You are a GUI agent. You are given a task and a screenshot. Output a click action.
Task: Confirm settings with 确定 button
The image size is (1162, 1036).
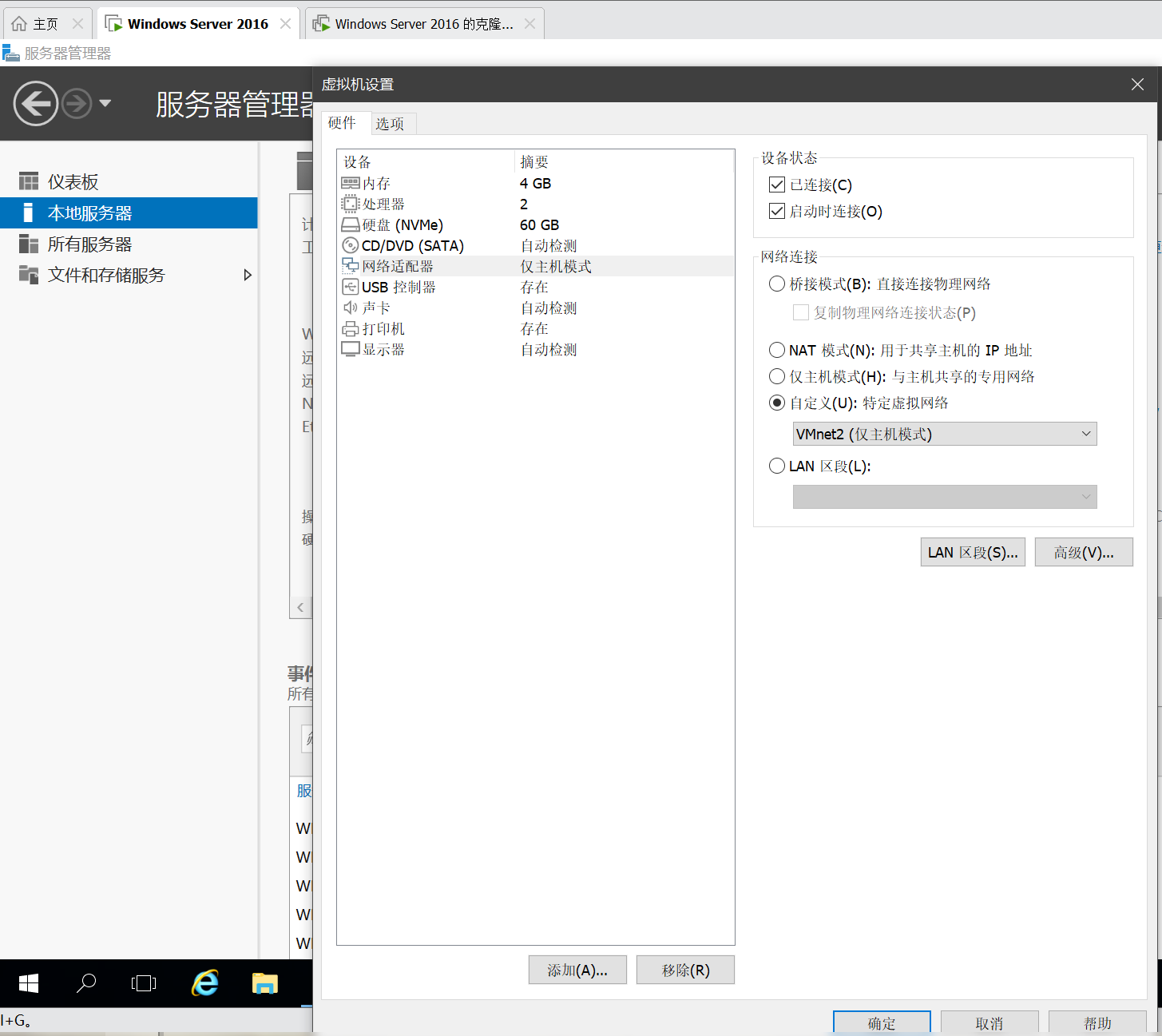coord(882,1022)
